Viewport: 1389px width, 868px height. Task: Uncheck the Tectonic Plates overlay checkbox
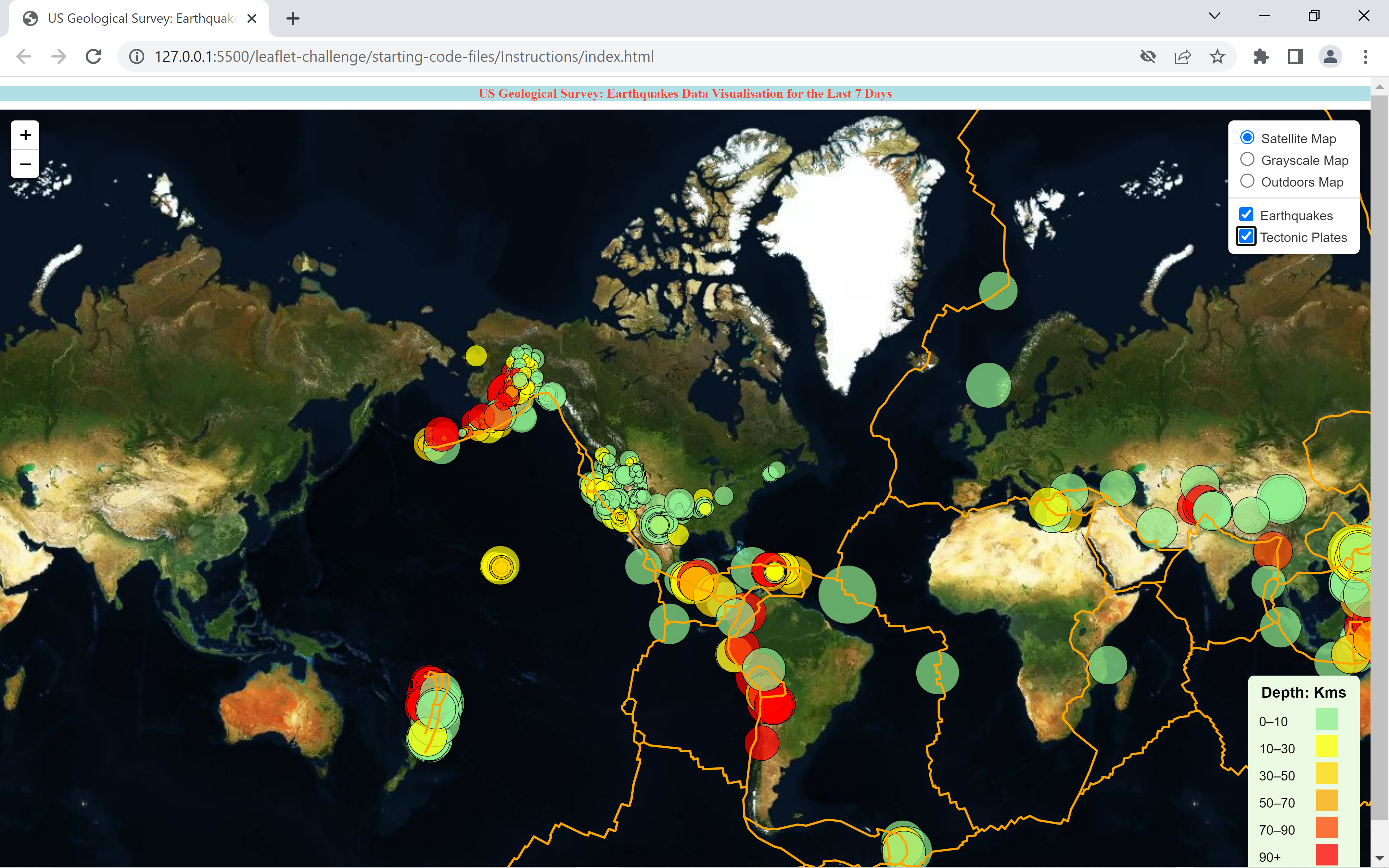coord(1246,237)
